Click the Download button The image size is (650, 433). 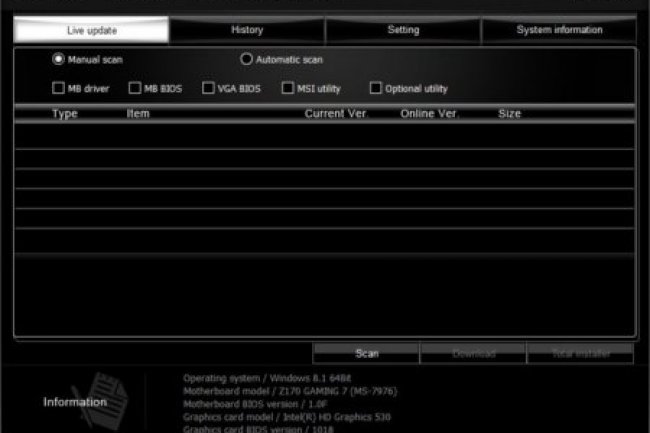(x=473, y=353)
